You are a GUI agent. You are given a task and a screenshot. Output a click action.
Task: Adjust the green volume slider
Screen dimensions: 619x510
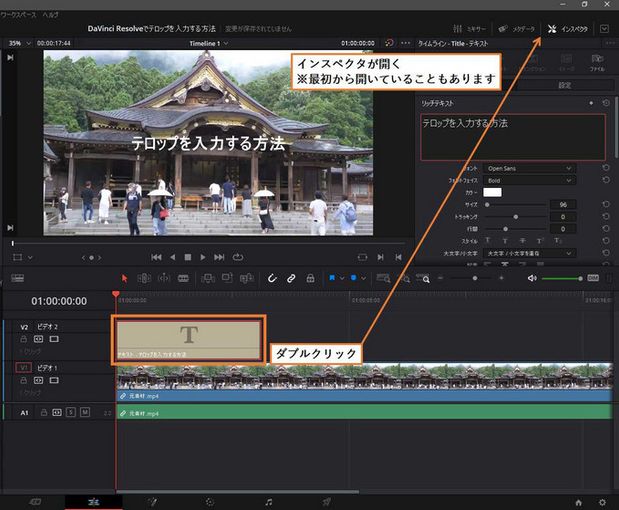point(562,279)
